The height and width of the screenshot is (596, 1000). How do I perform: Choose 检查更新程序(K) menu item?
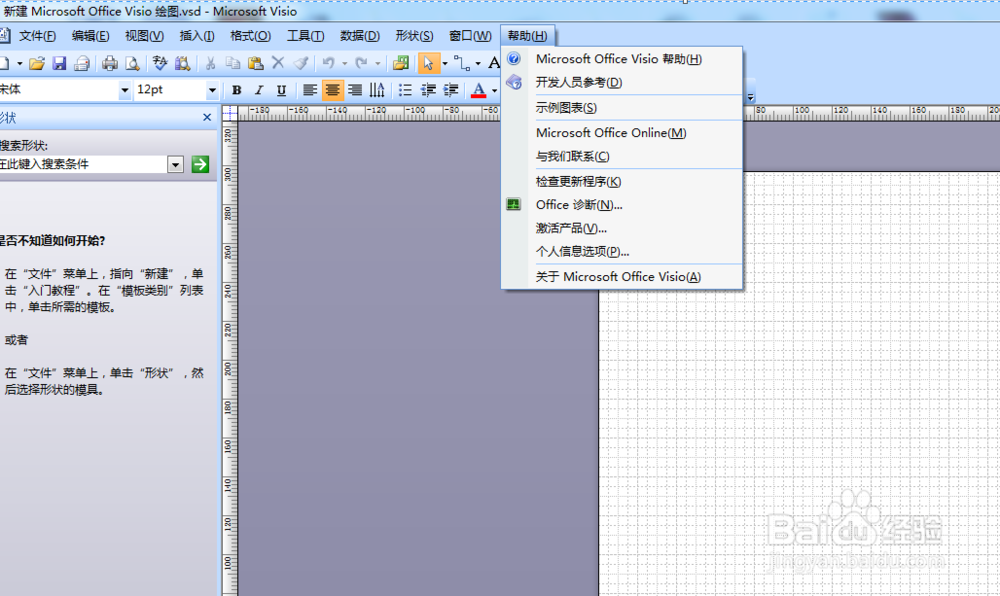tap(622, 182)
